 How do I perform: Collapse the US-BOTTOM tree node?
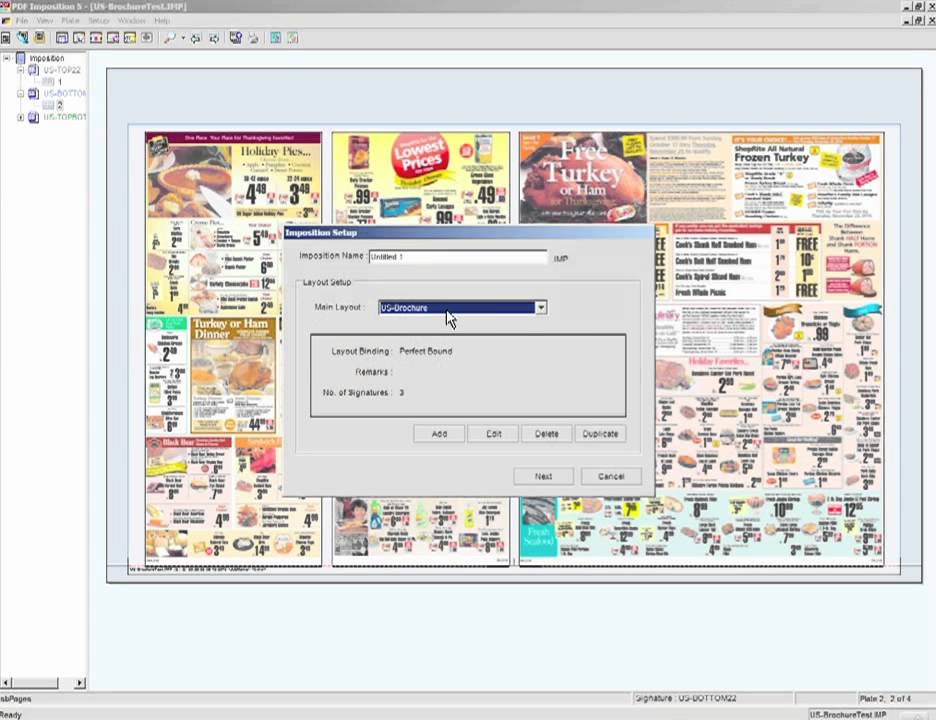pyautogui.click(x=20, y=94)
